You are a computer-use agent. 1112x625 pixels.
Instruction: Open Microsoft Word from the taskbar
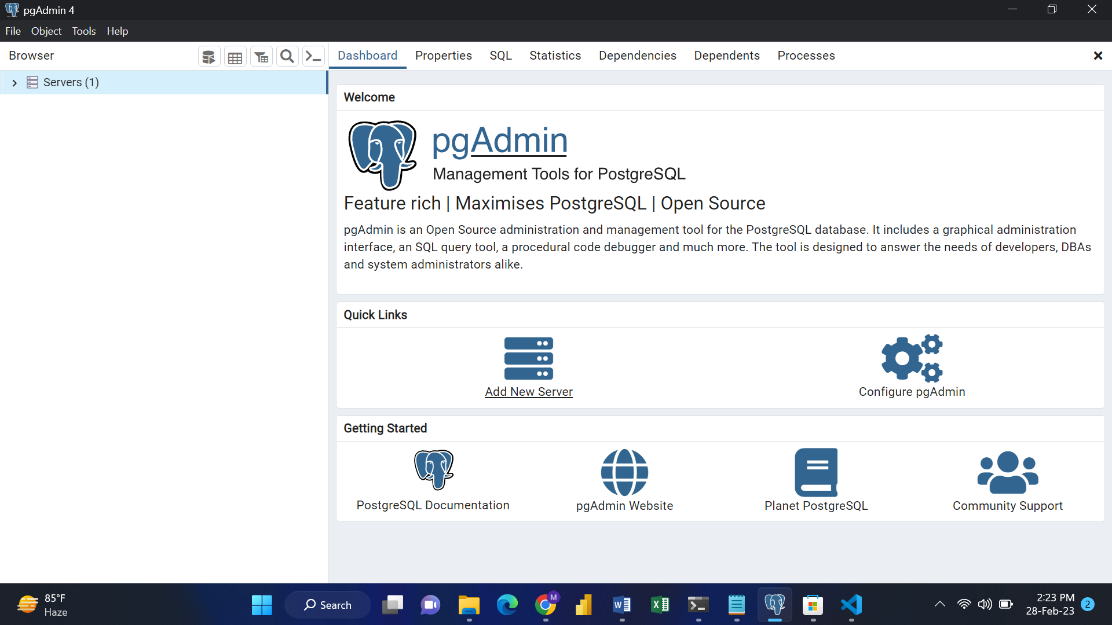[x=622, y=605]
